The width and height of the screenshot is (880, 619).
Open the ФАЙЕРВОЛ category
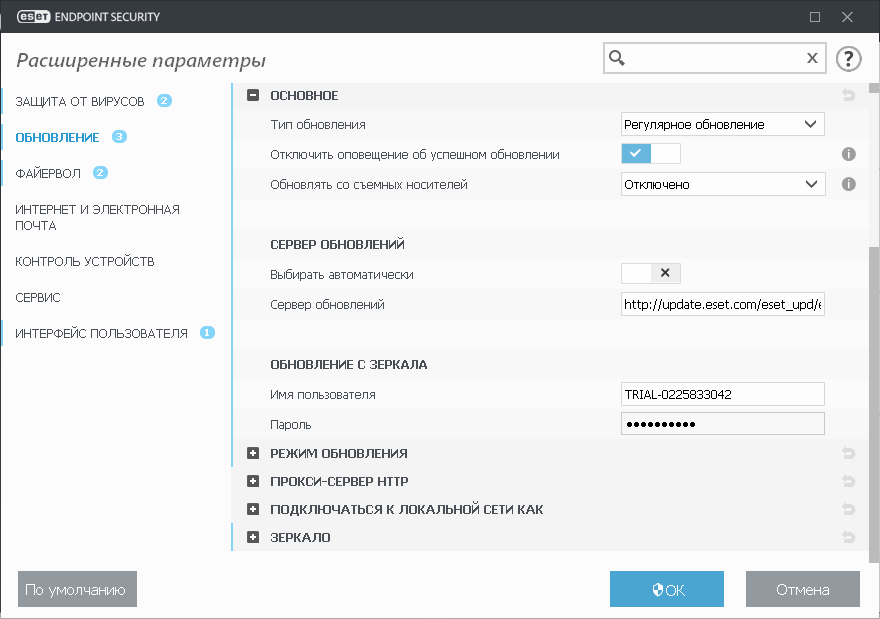(48, 173)
